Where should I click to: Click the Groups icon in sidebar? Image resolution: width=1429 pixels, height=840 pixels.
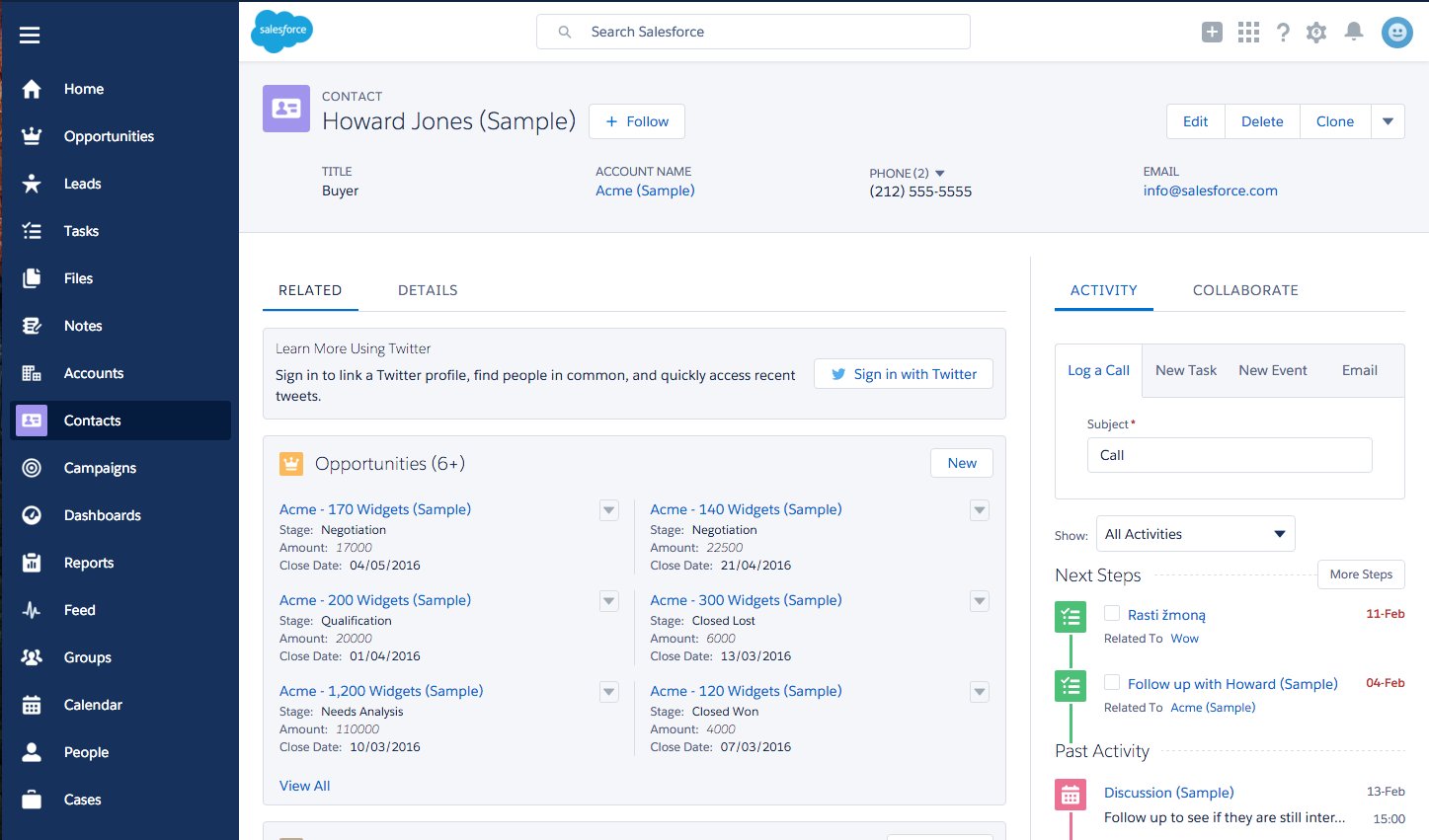pyautogui.click(x=32, y=657)
